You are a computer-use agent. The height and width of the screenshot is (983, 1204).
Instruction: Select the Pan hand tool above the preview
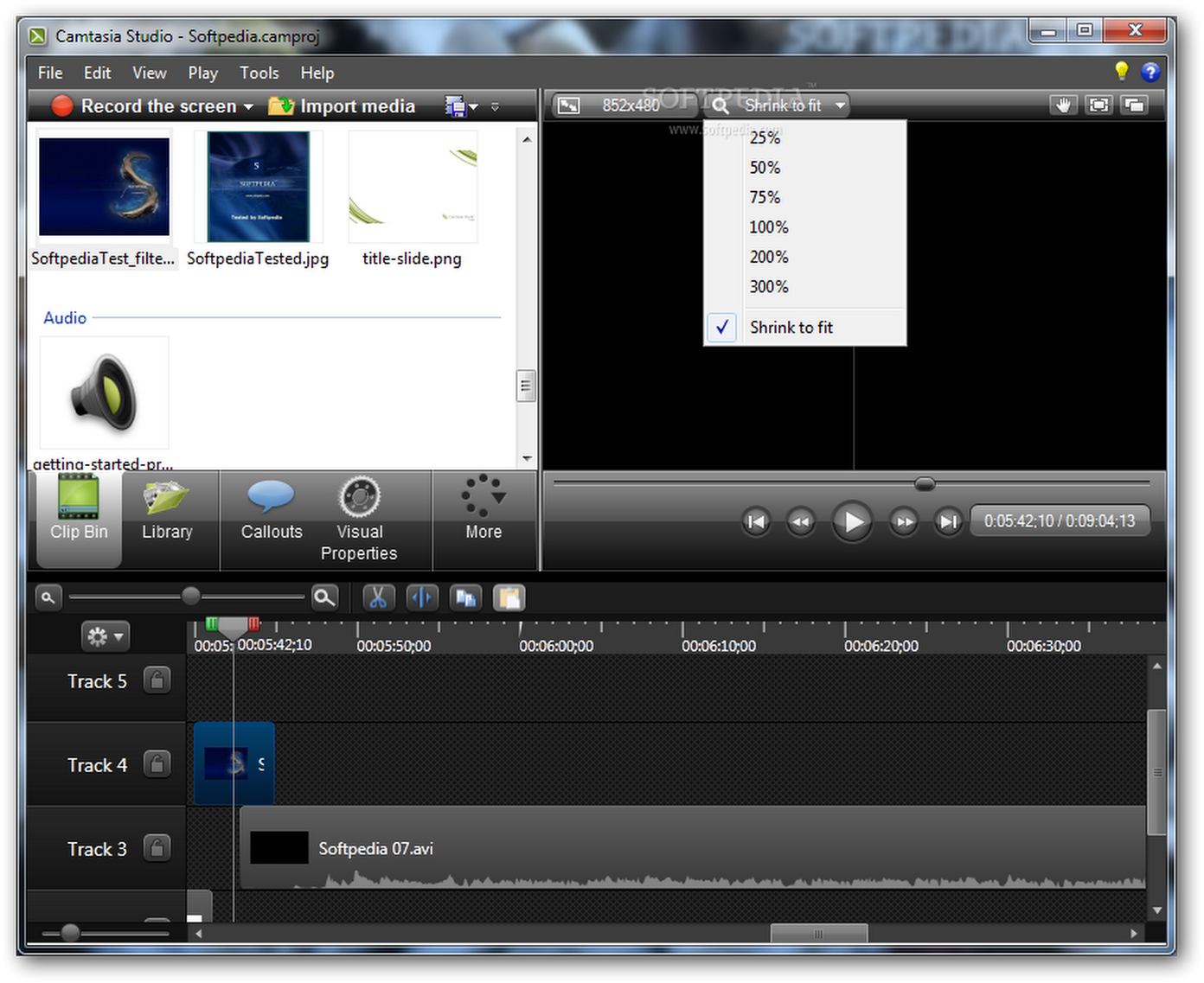point(1063,105)
